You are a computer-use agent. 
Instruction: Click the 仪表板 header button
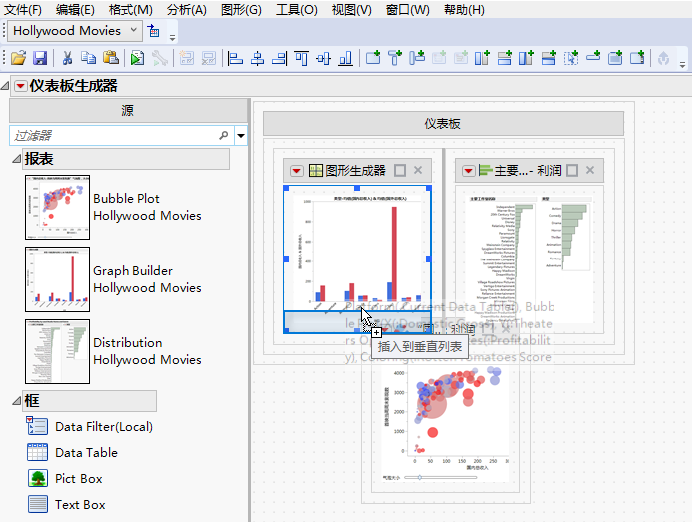click(443, 124)
